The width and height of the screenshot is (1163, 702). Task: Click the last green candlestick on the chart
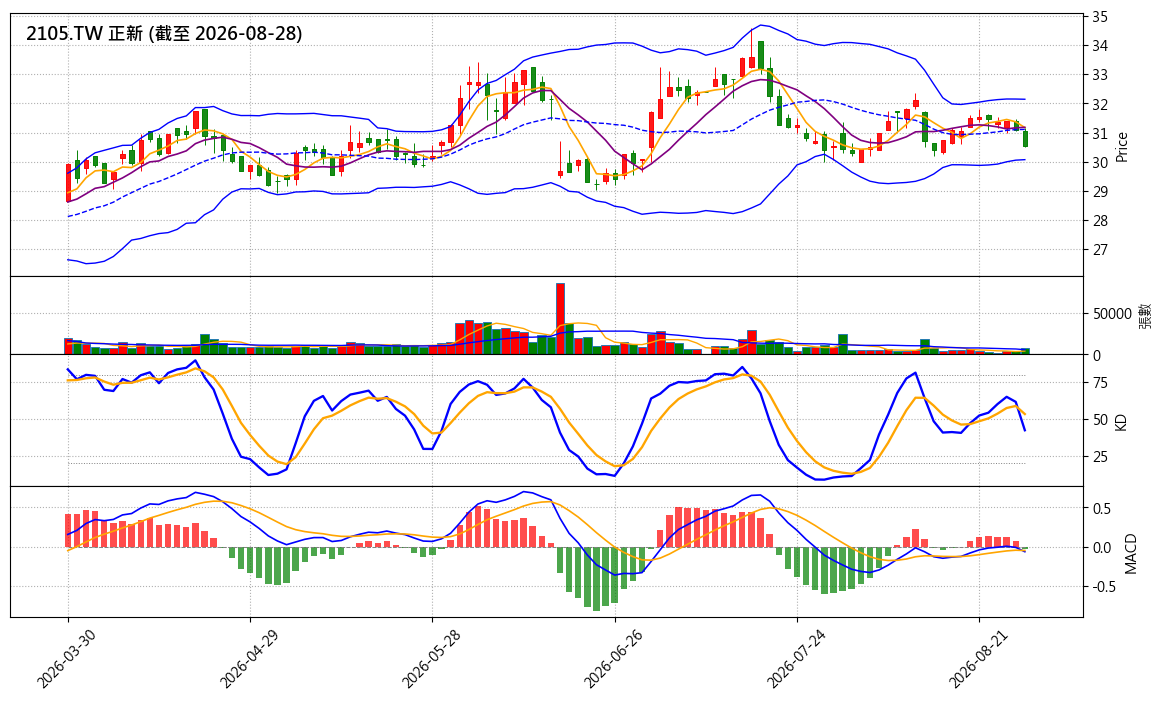click(x=1026, y=139)
